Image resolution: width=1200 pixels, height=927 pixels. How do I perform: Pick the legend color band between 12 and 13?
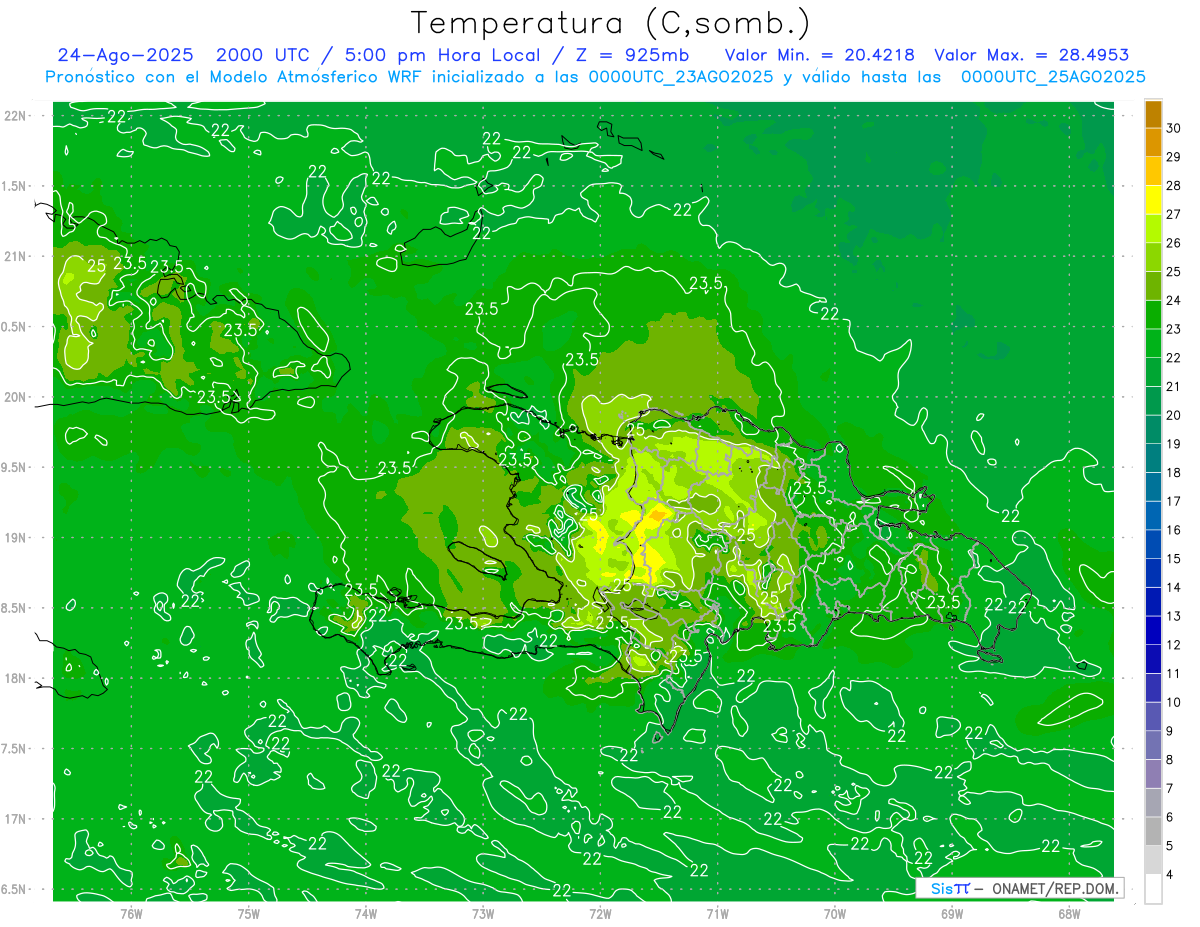click(x=1153, y=630)
